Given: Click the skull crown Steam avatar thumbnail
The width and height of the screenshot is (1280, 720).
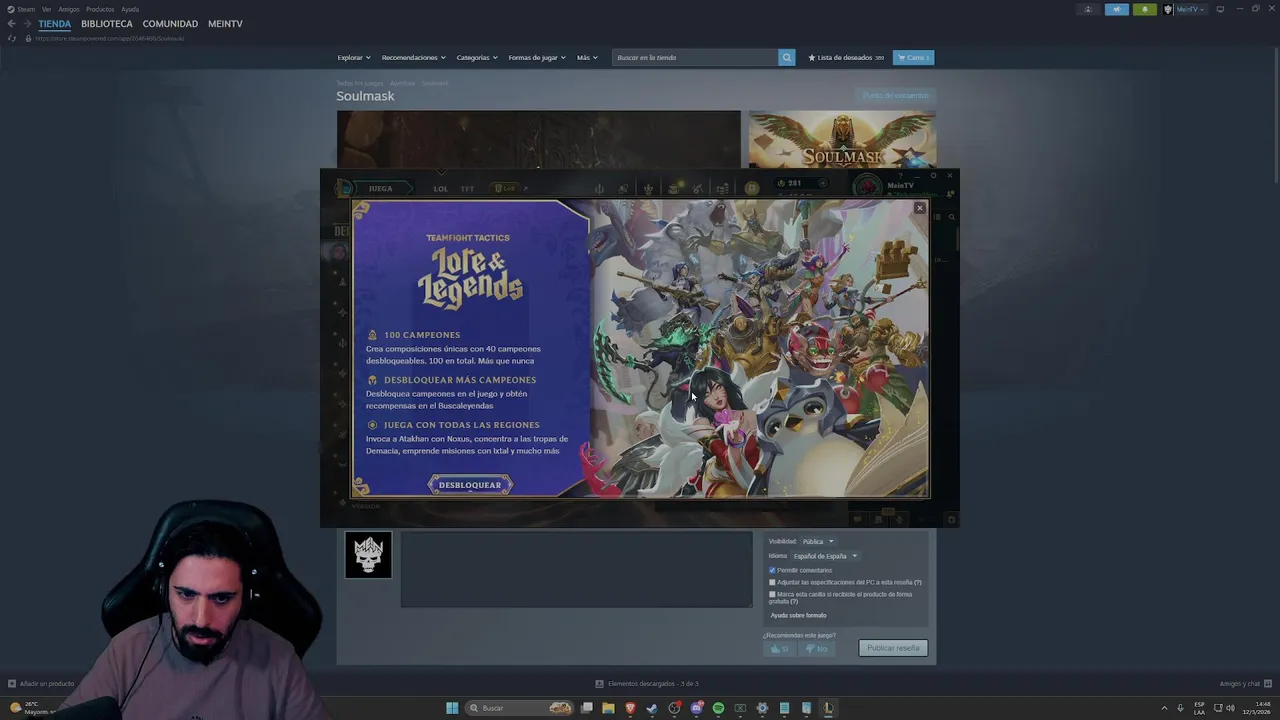Looking at the screenshot, I should tap(369, 555).
